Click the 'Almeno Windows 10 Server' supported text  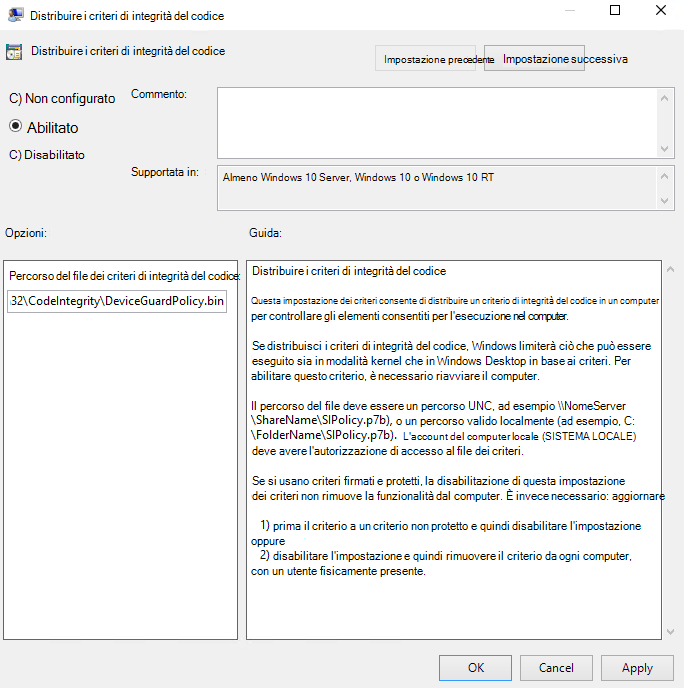pyautogui.click(x=358, y=177)
